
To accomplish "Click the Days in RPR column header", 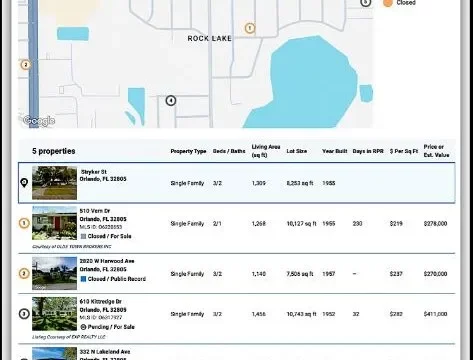I will pyautogui.click(x=368, y=151).
